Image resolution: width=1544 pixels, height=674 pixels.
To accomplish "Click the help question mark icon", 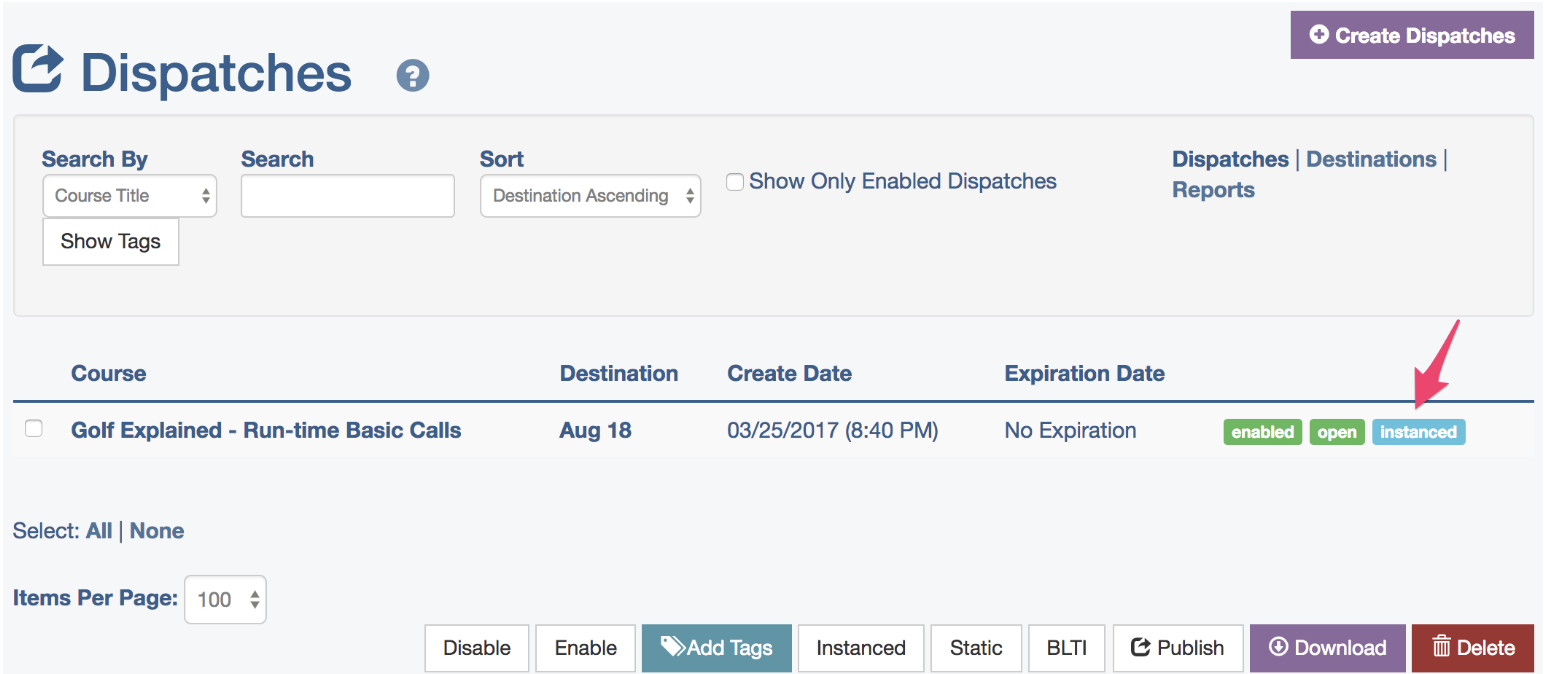I will point(413,76).
